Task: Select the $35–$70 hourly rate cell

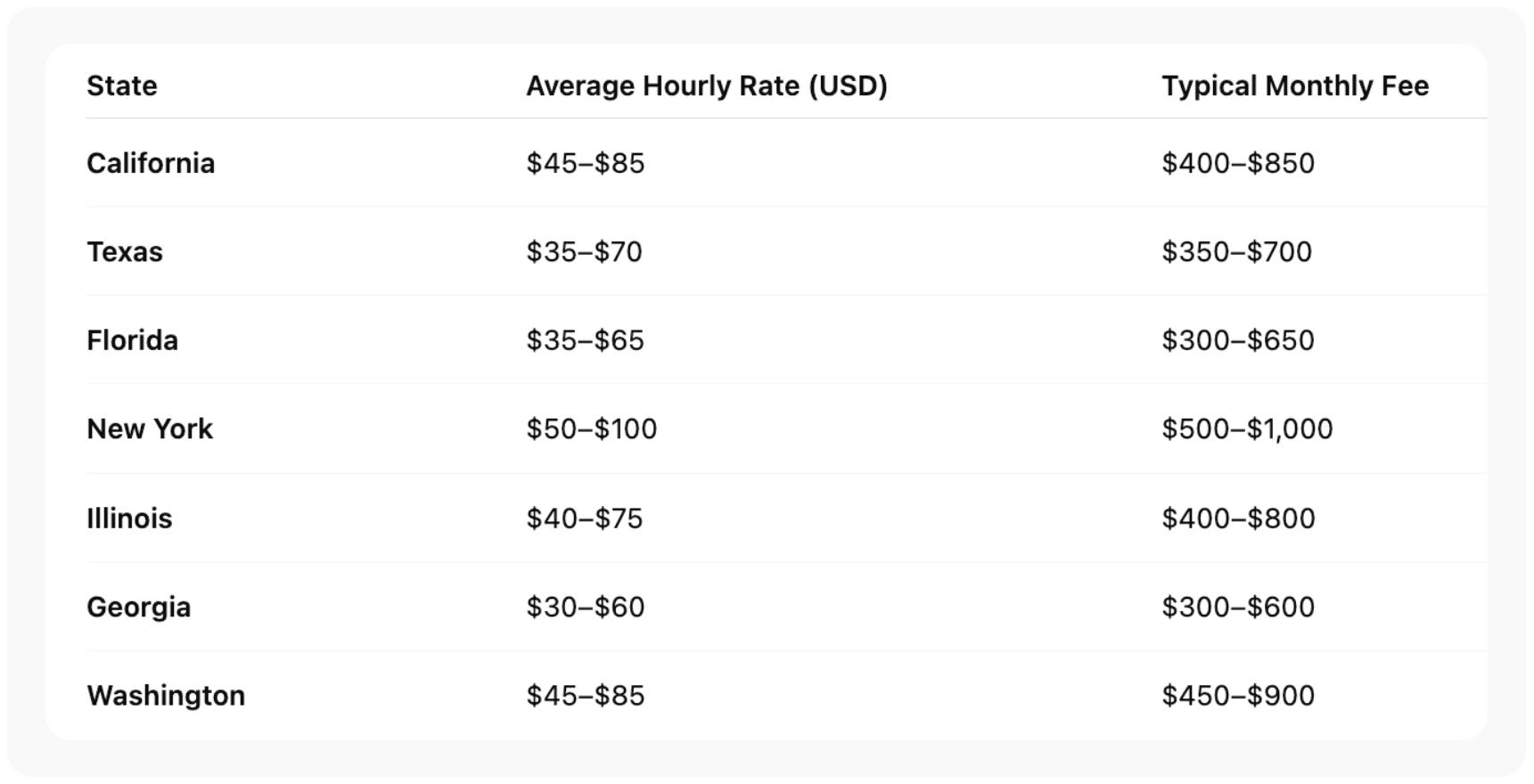Action: (584, 252)
